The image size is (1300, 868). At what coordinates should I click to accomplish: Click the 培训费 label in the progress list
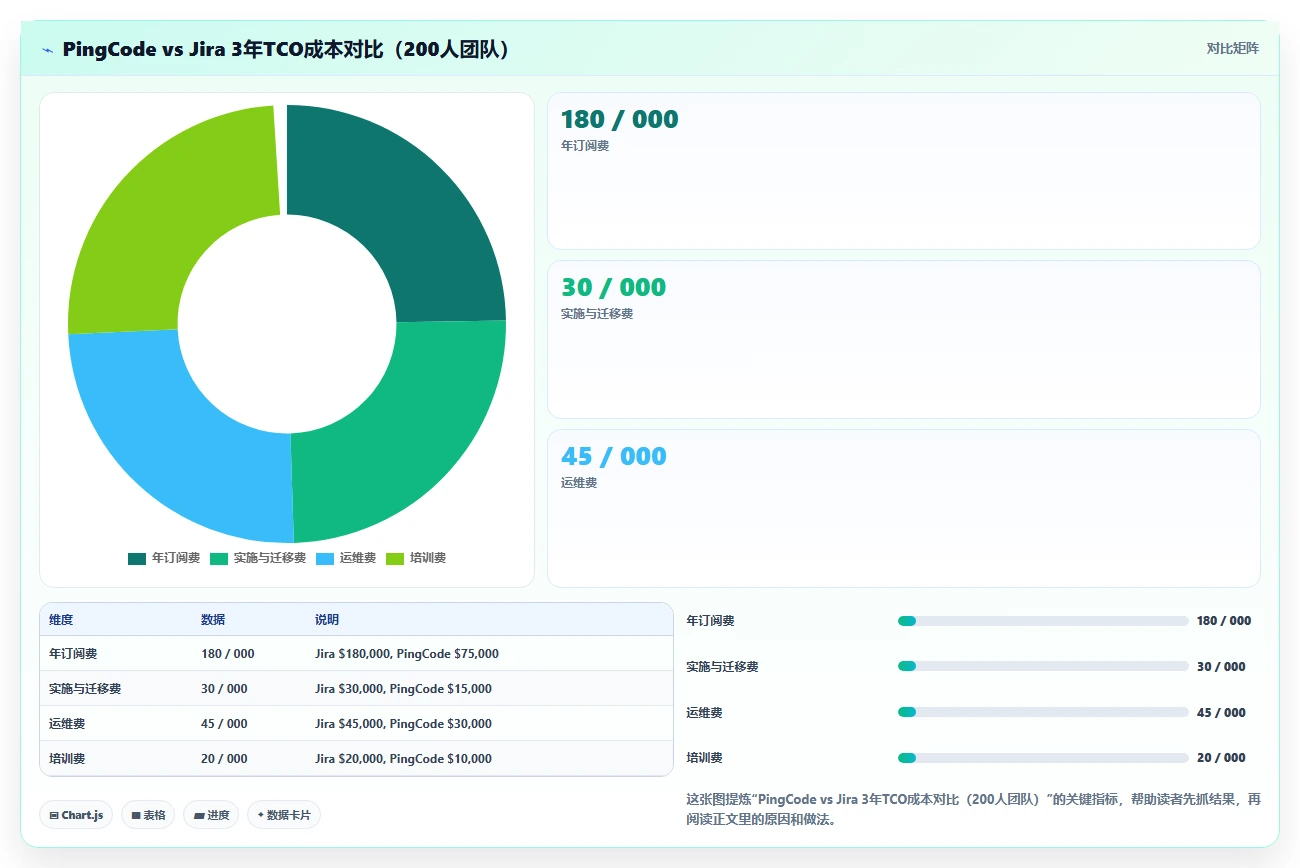click(704, 758)
